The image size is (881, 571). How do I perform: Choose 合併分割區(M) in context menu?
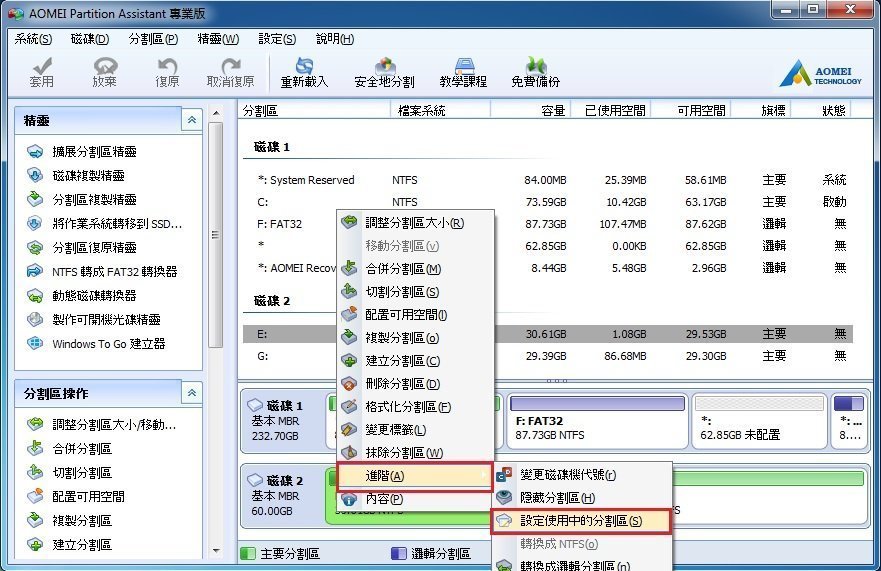coord(415,269)
